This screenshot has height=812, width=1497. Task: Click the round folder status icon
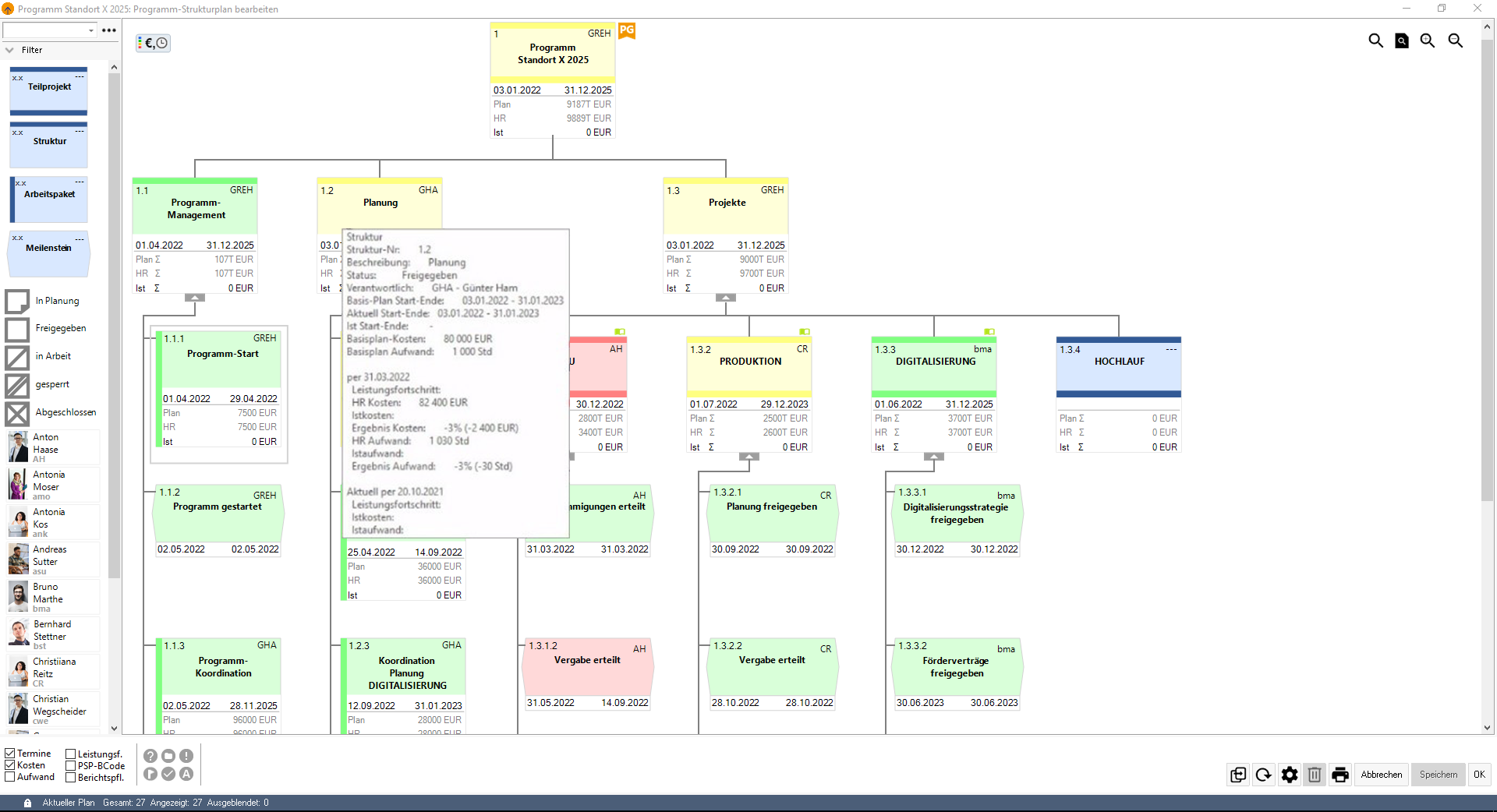tap(168, 756)
